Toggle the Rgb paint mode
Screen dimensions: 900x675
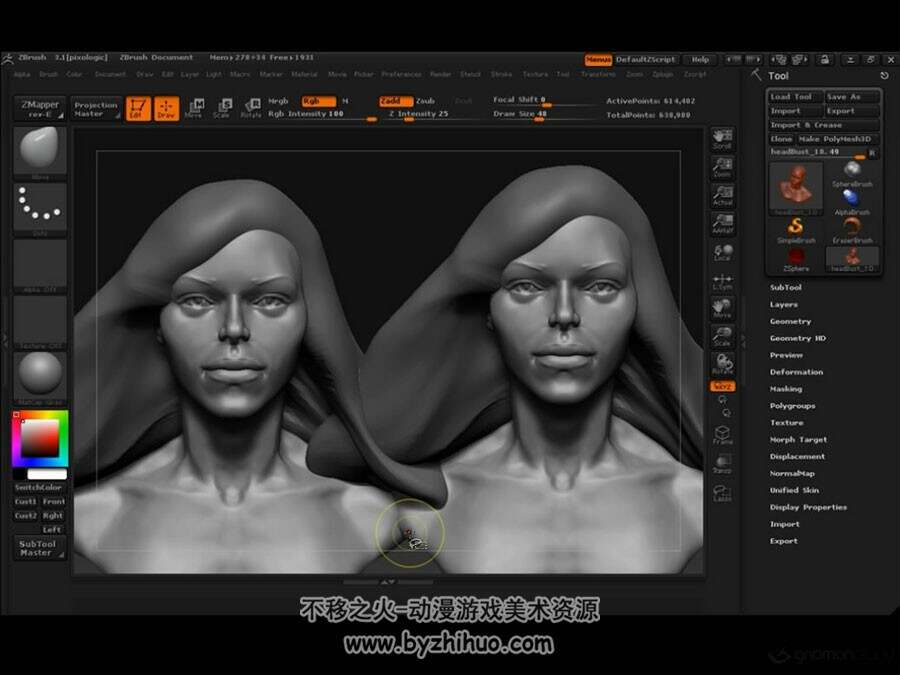tap(319, 101)
